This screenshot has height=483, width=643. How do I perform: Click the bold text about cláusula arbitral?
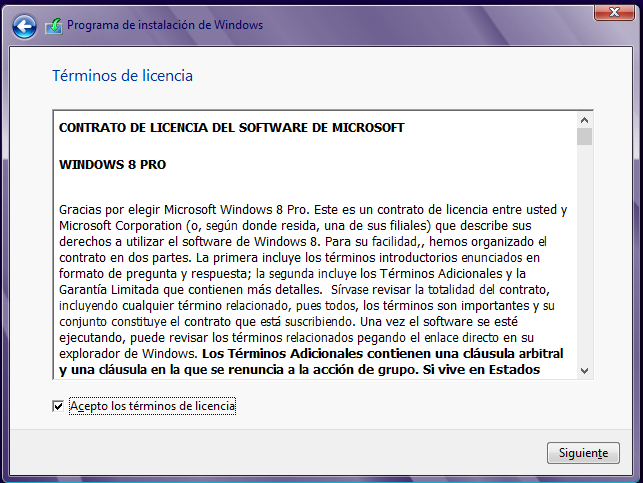(311, 362)
